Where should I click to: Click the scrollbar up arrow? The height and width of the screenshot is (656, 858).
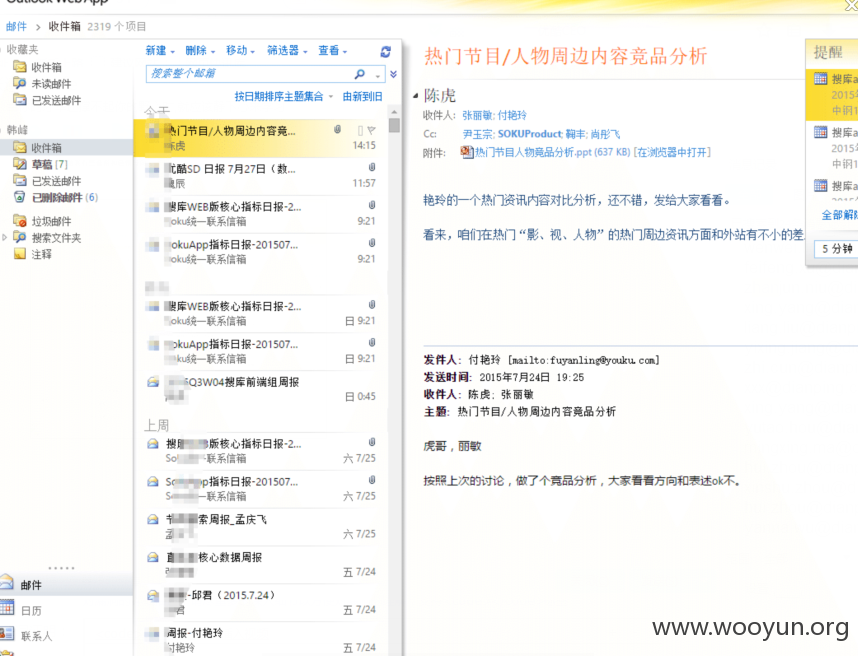394,112
